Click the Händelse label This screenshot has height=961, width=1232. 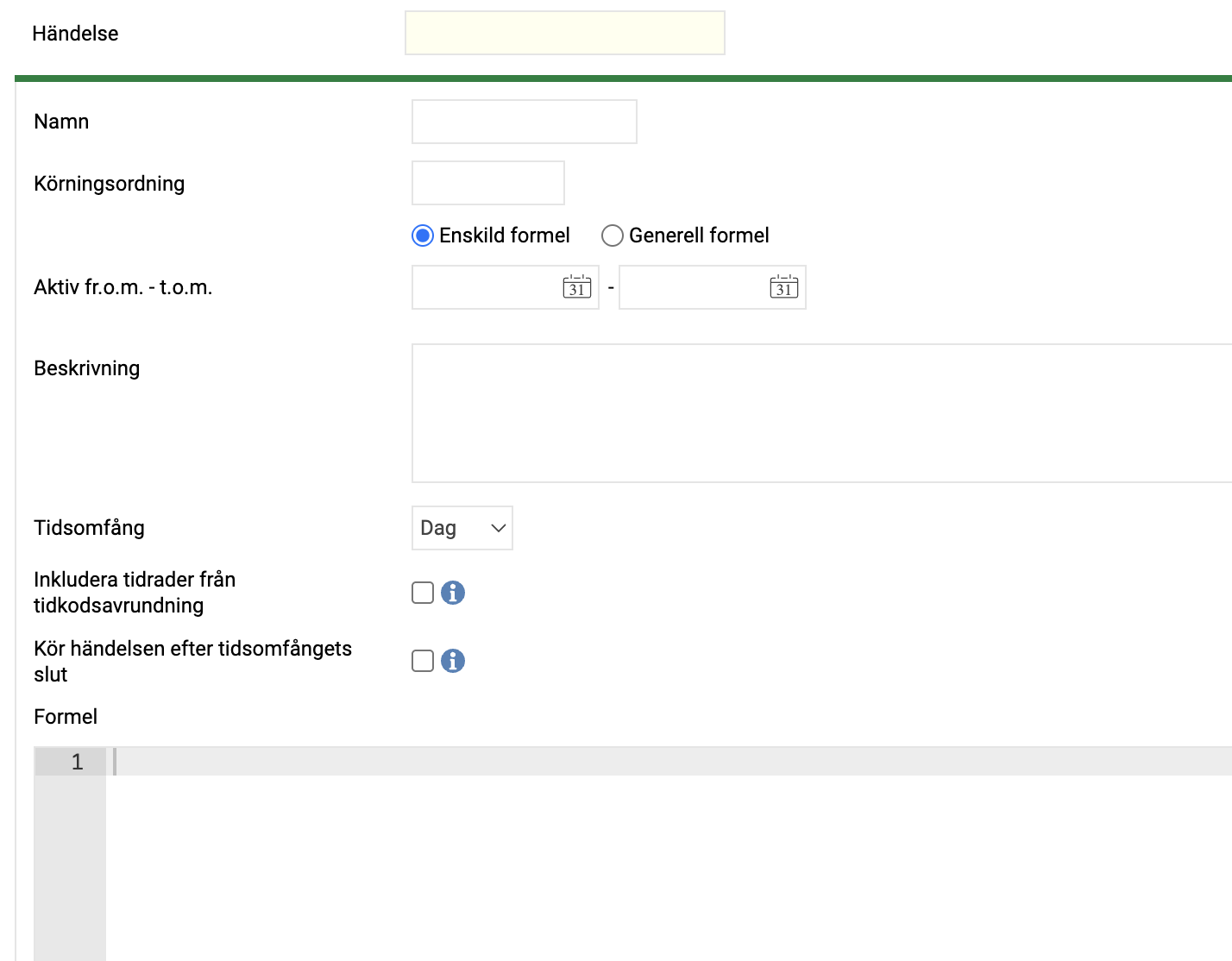pyautogui.click(x=75, y=34)
